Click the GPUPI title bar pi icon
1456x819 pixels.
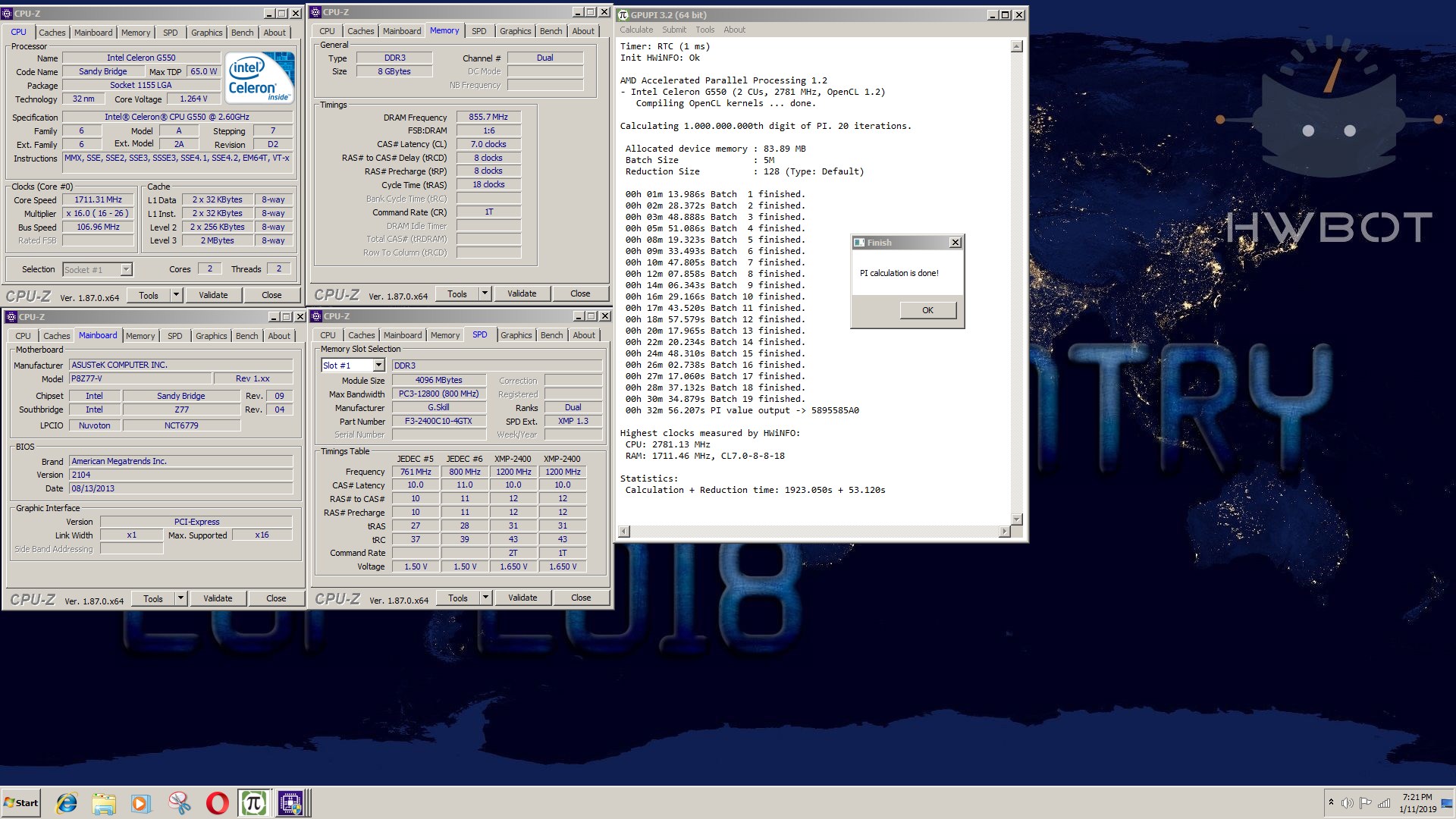[623, 14]
